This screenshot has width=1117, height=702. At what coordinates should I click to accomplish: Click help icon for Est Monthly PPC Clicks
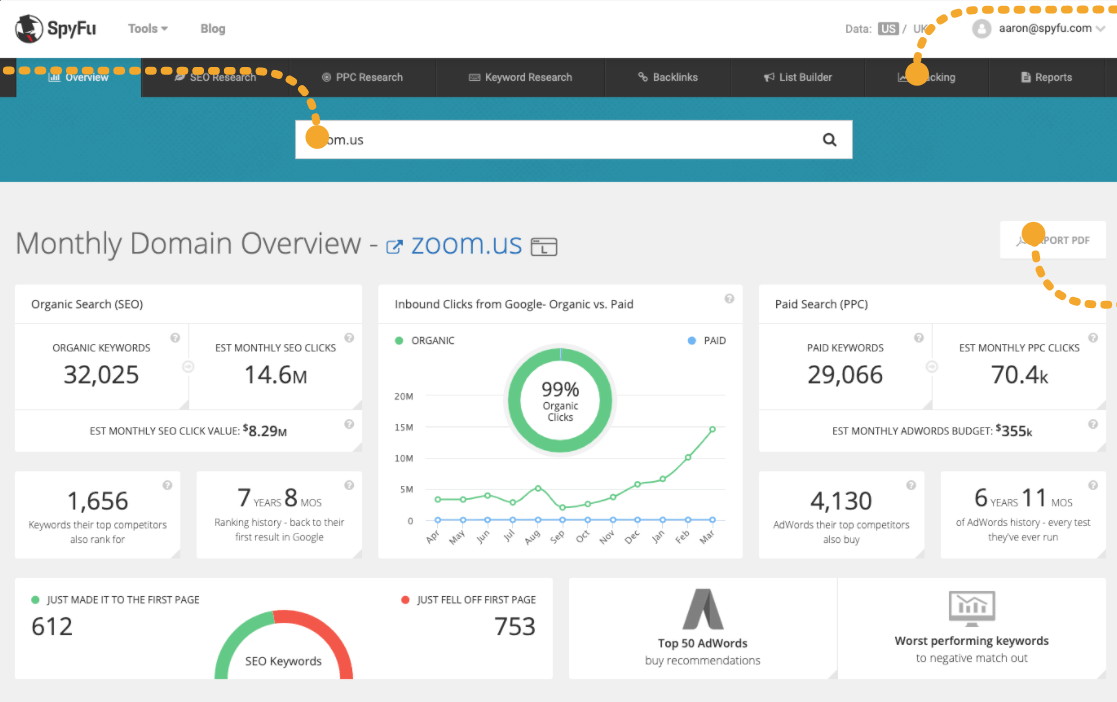[x=1093, y=338]
